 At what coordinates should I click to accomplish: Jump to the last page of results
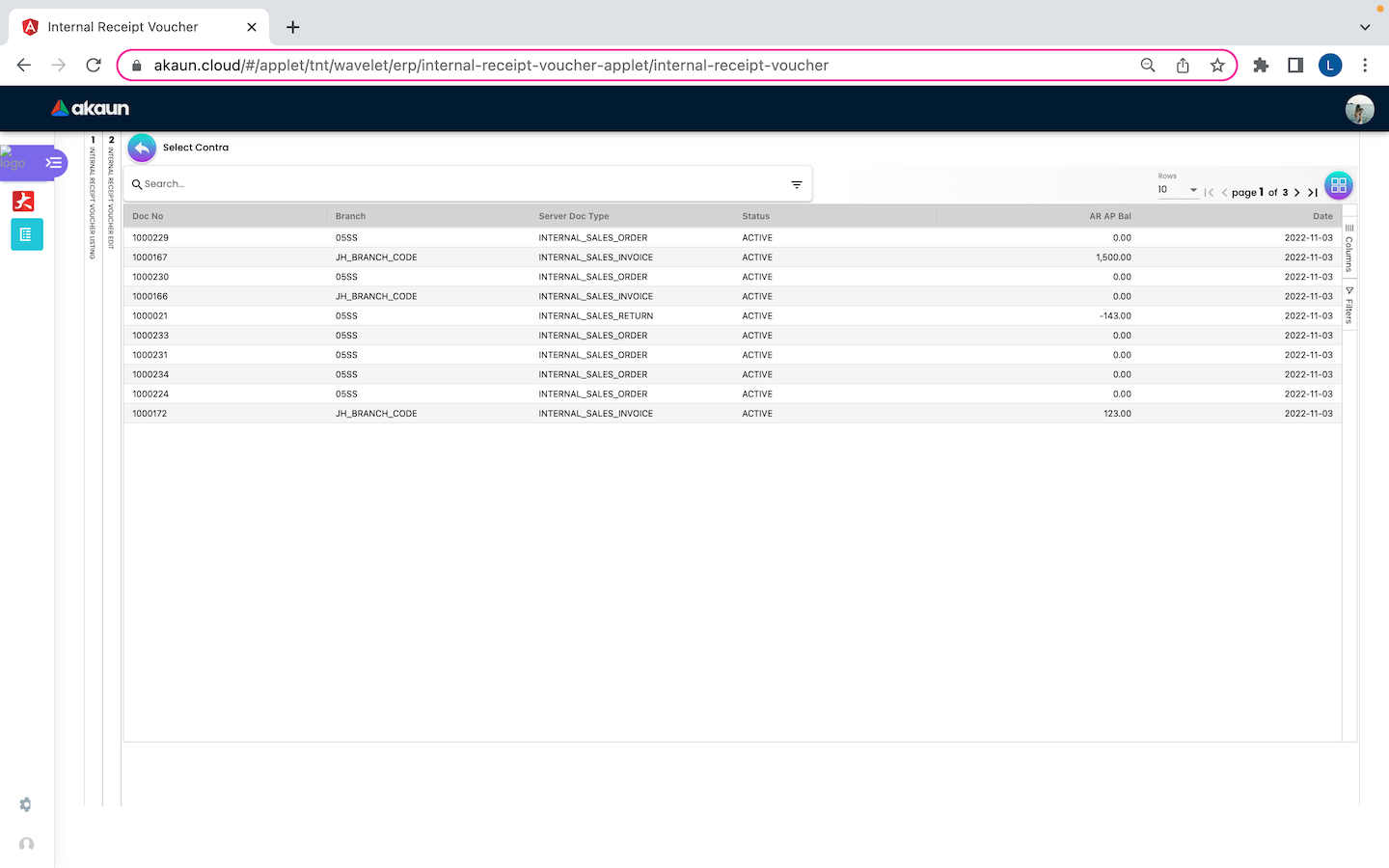click(1313, 193)
